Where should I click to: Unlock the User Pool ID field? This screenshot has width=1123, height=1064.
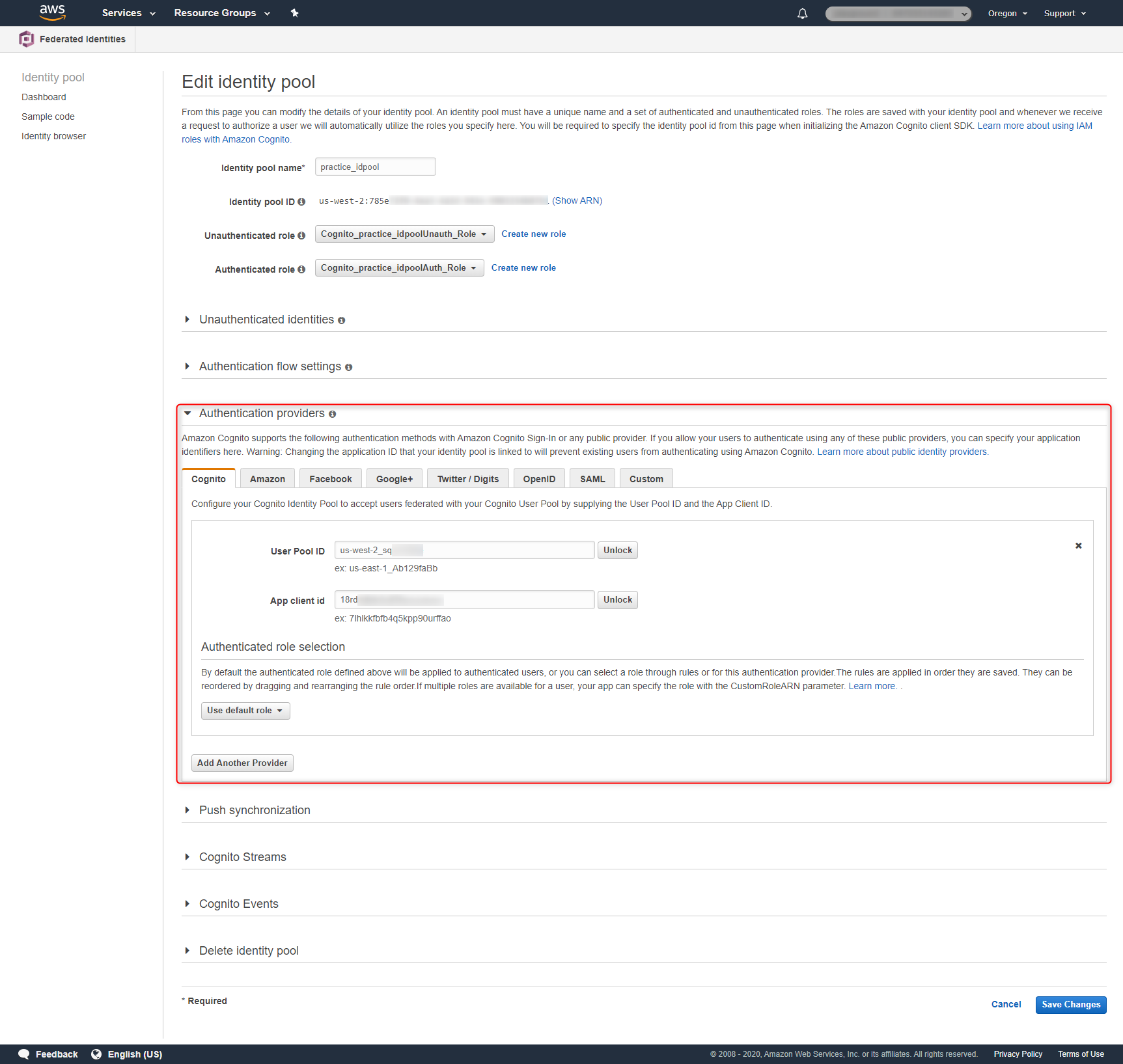point(618,551)
